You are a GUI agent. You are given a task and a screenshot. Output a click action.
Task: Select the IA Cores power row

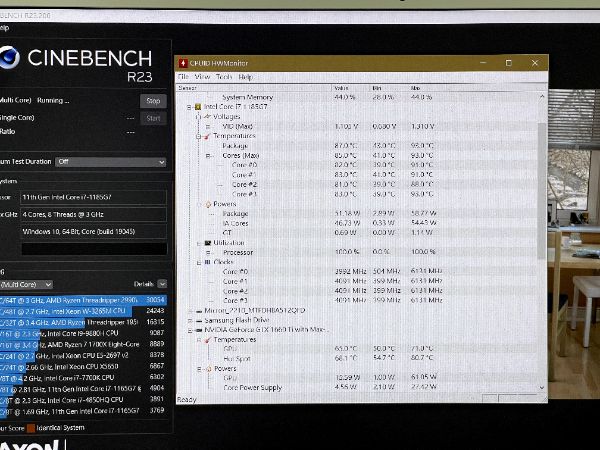pyautogui.click(x=356, y=223)
